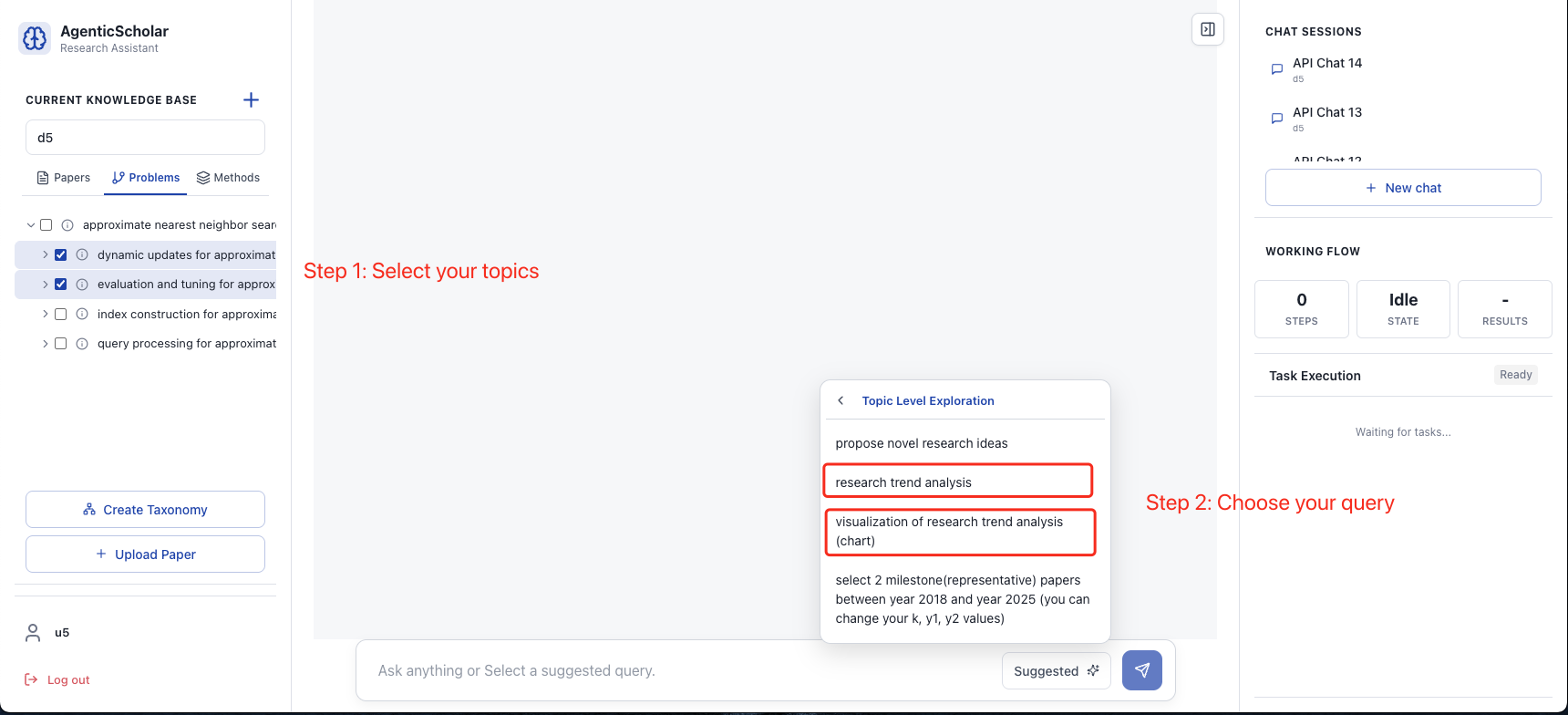The width and height of the screenshot is (1568, 715).
Task: Check the 'approximate nearest neighbor search' checkbox
Action: tap(46, 224)
